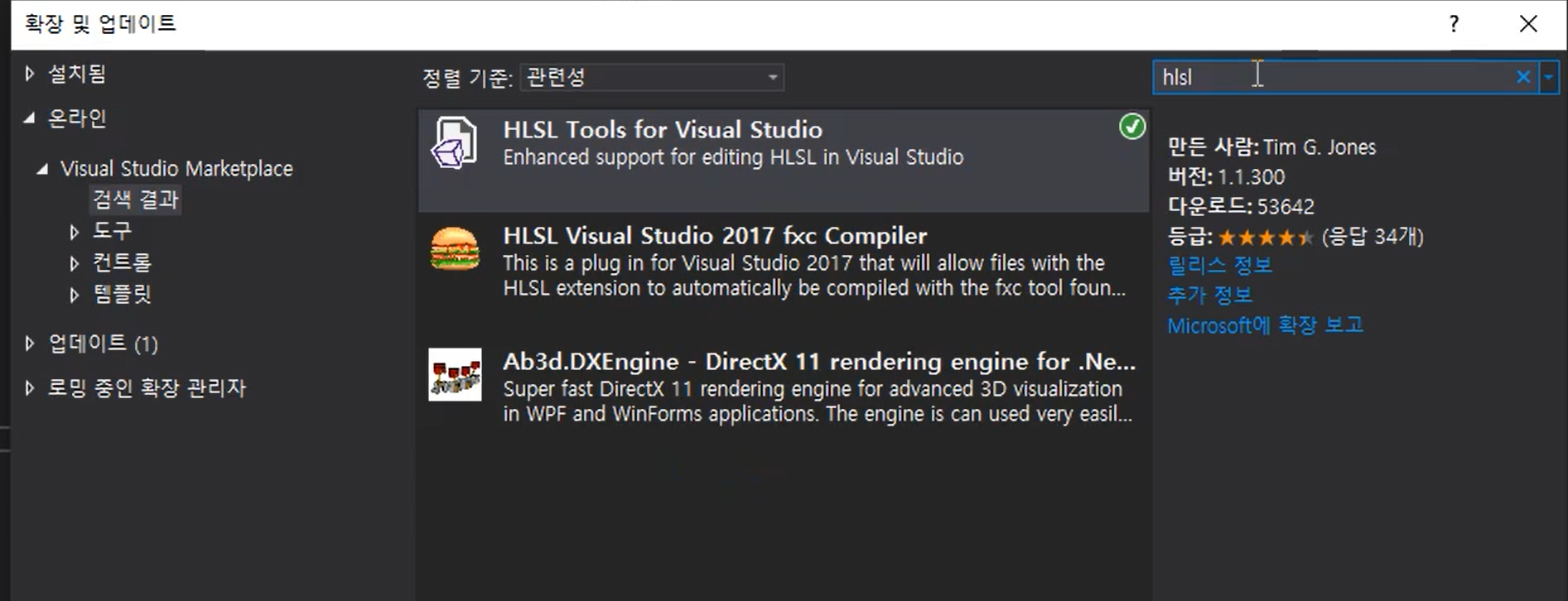This screenshot has width=1568, height=601.
Task: Click Microsoft에 확장 보고 link
Action: click(1265, 325)
